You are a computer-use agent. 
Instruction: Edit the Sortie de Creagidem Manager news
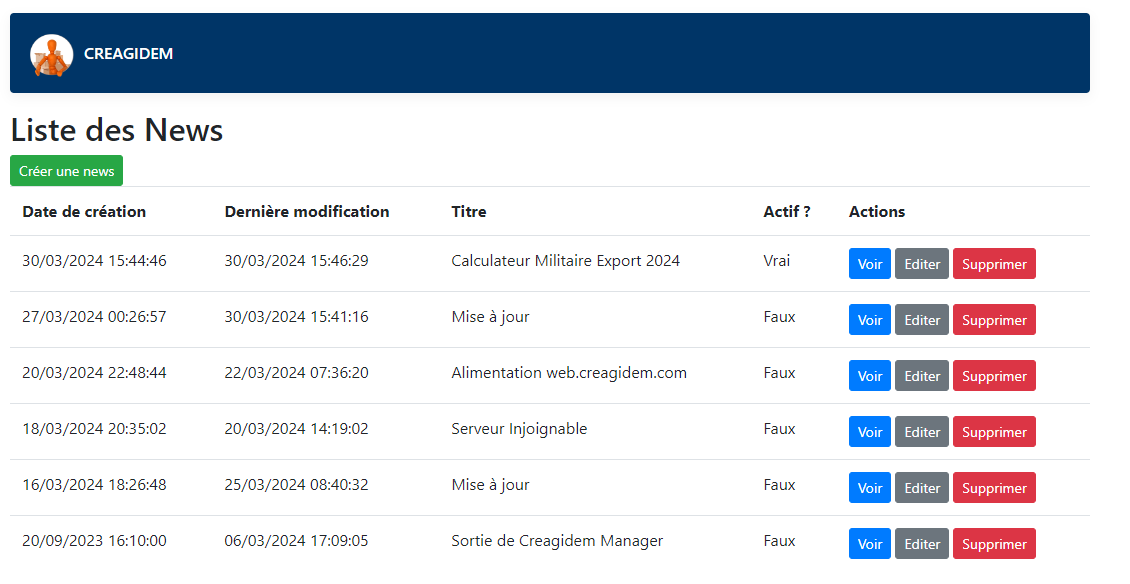click(x=921, y=544)
